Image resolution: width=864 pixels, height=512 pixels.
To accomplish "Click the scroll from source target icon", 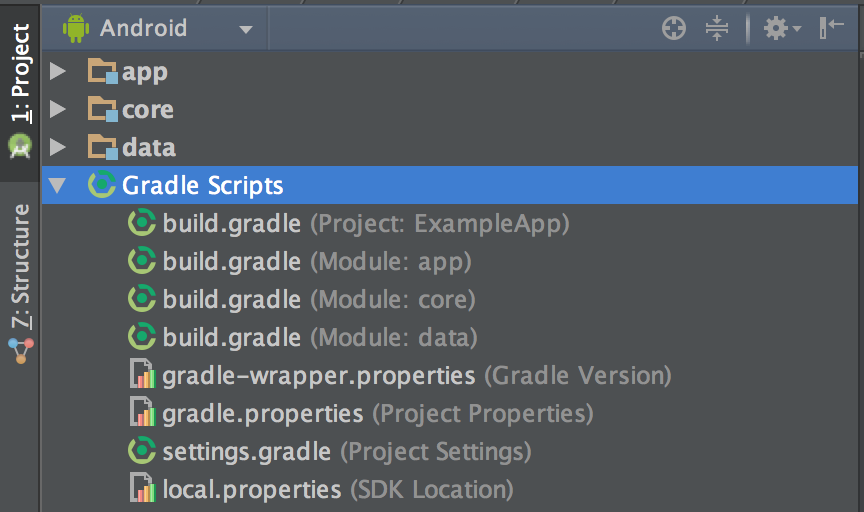I will (673, 28).
